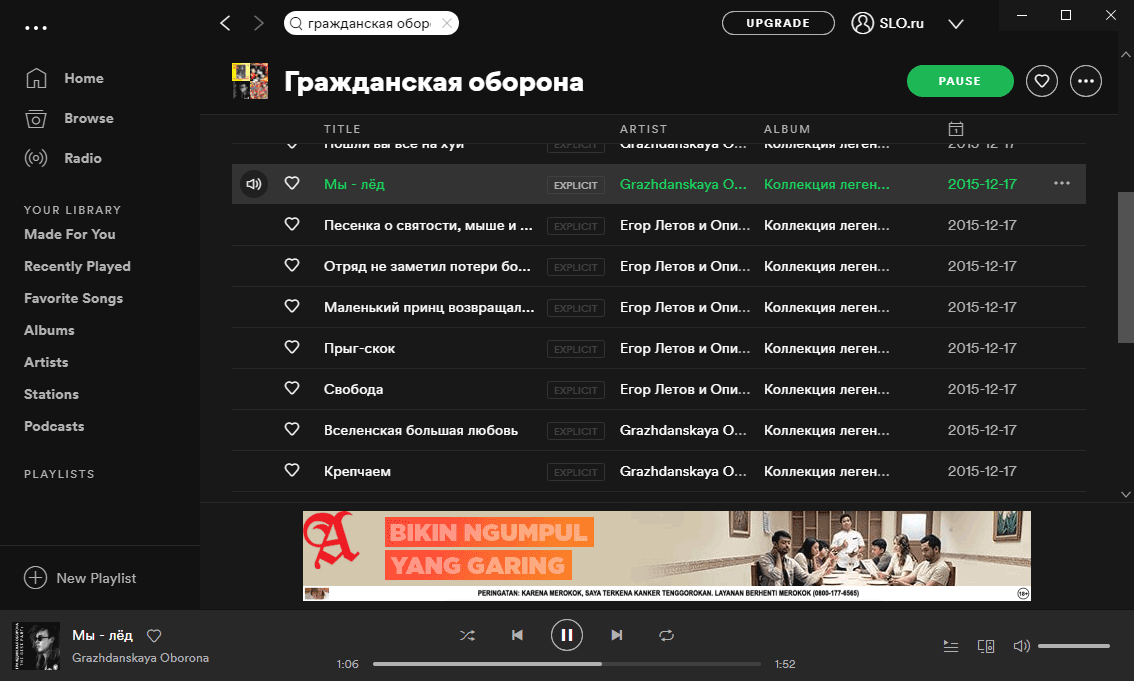
Task: Open Grazhdanskaya Oborona in now playing bar
Action: click(x=140, y=658)
